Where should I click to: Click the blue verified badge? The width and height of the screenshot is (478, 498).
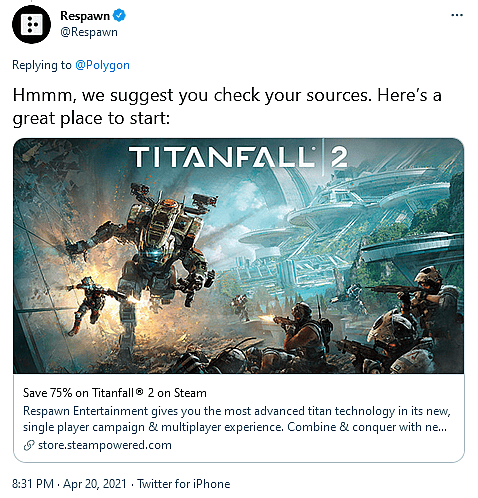[119, 15]
